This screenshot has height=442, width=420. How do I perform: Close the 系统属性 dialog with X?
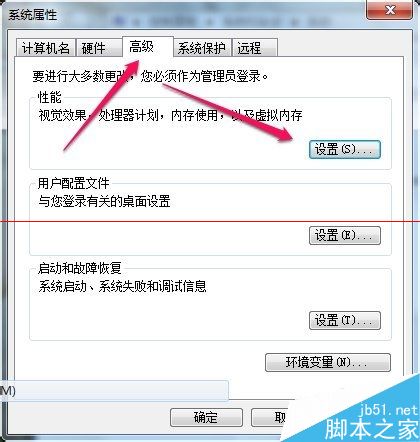click(x=389, y=10)
